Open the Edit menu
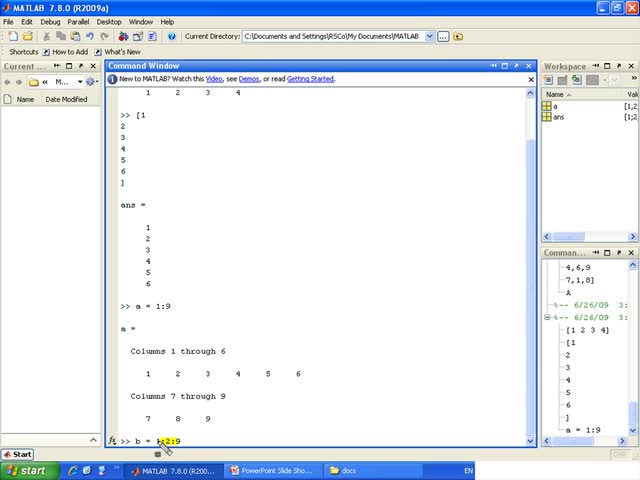 point(27,22)
